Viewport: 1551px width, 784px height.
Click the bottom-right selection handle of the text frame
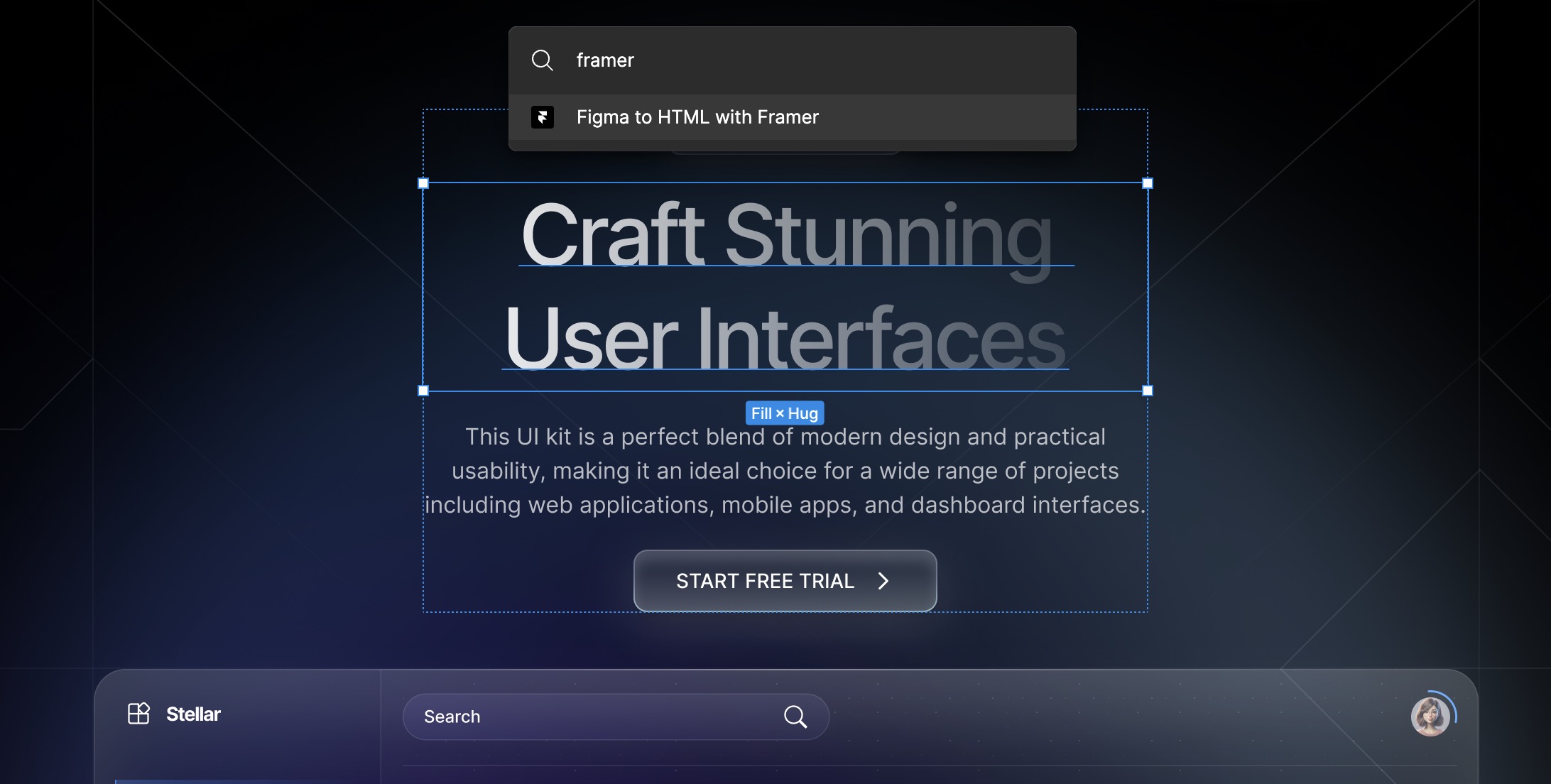coord(1146,390)
